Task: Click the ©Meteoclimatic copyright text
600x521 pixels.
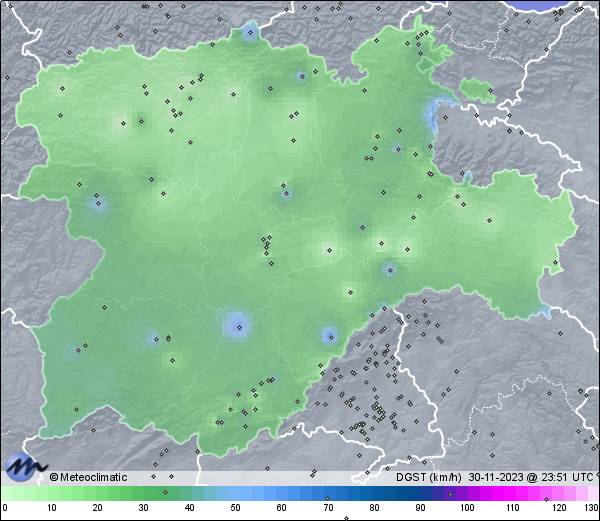Action: tap(88, 477)
